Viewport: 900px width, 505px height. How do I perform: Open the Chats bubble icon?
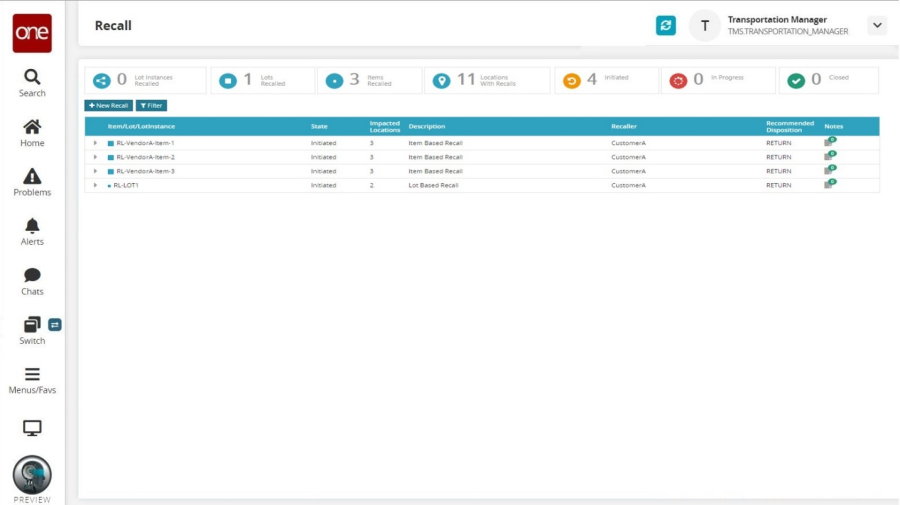[32, 276]
